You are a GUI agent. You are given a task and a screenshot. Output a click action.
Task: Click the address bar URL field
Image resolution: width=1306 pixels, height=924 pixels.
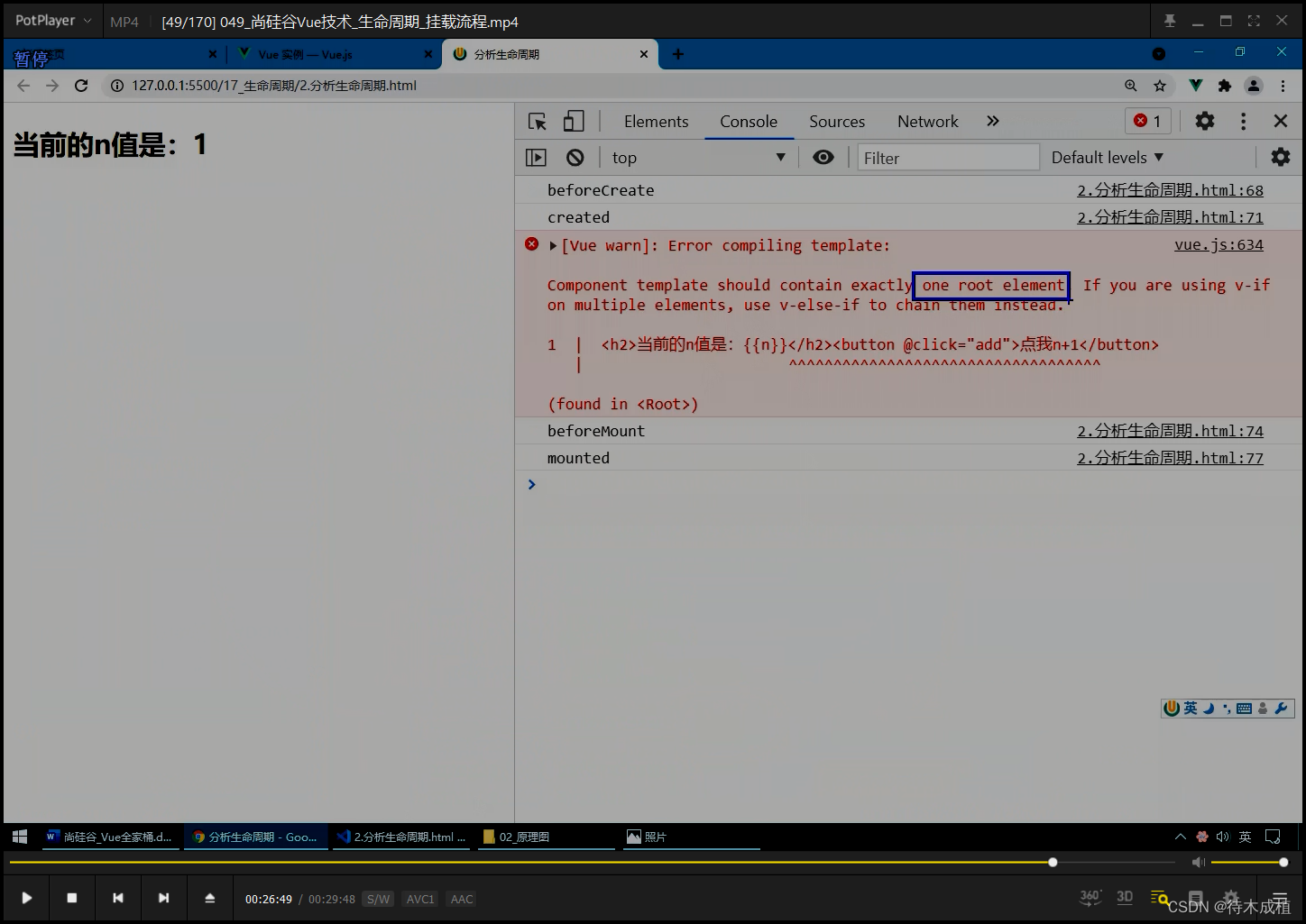click(613, 86)
